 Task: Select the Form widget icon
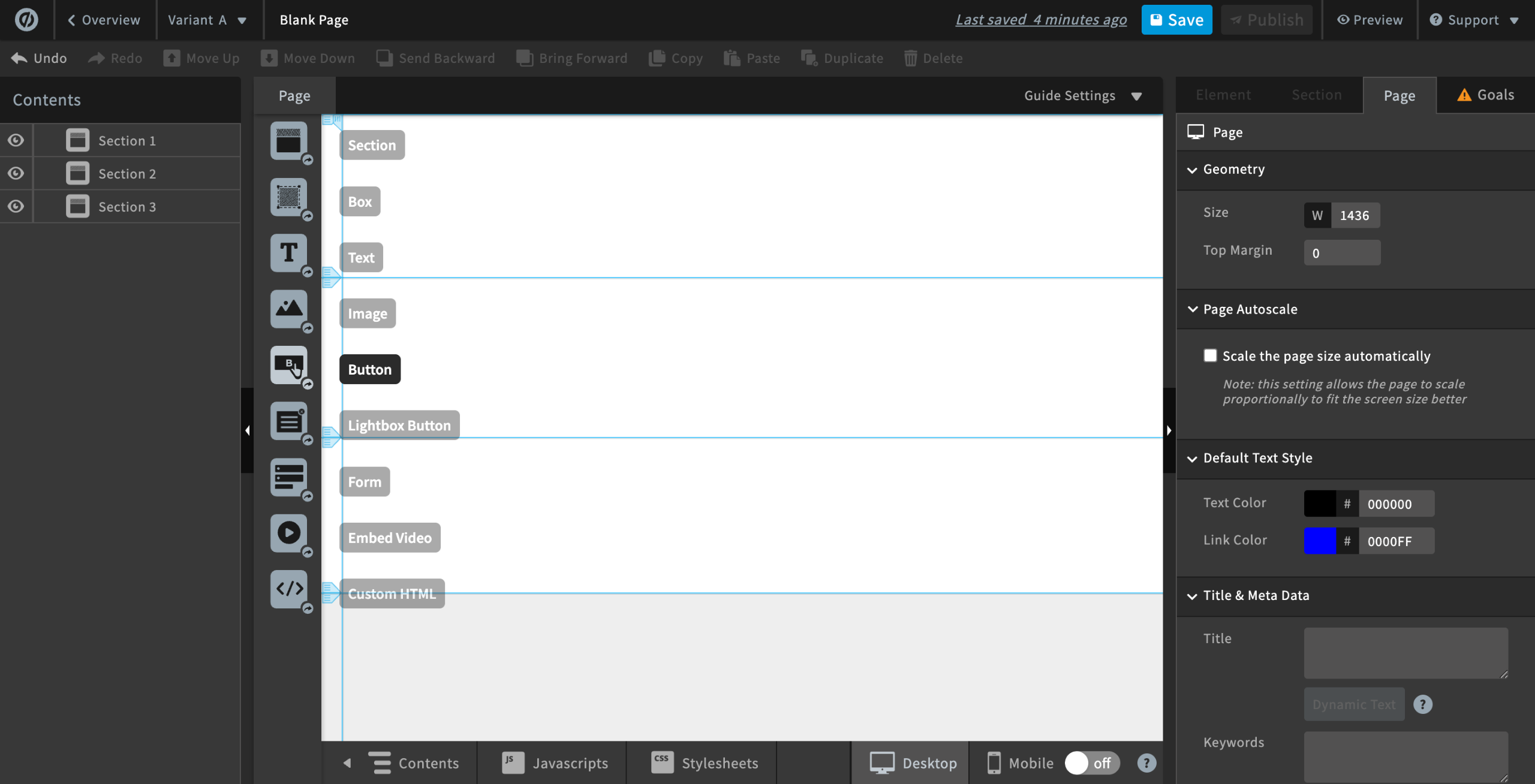click(288, 477)
